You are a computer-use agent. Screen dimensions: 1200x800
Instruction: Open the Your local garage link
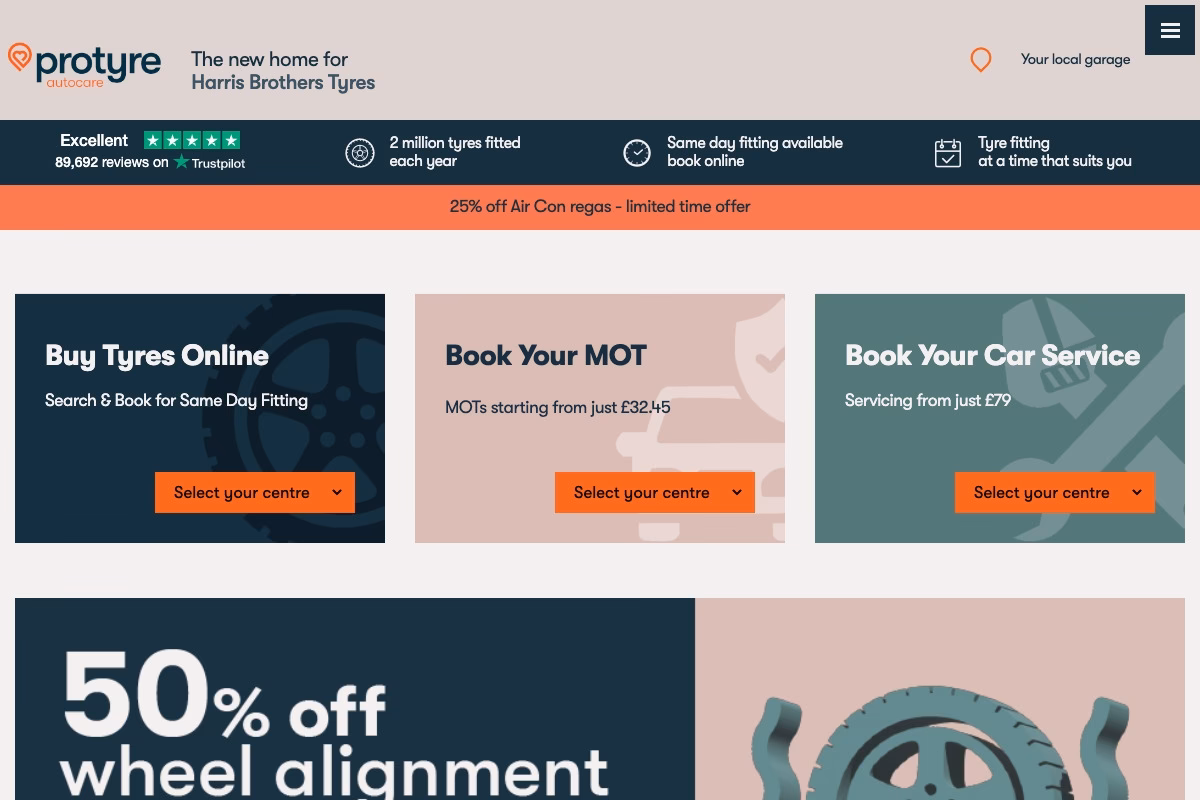pyautogui.click(x=1075, y=59)
